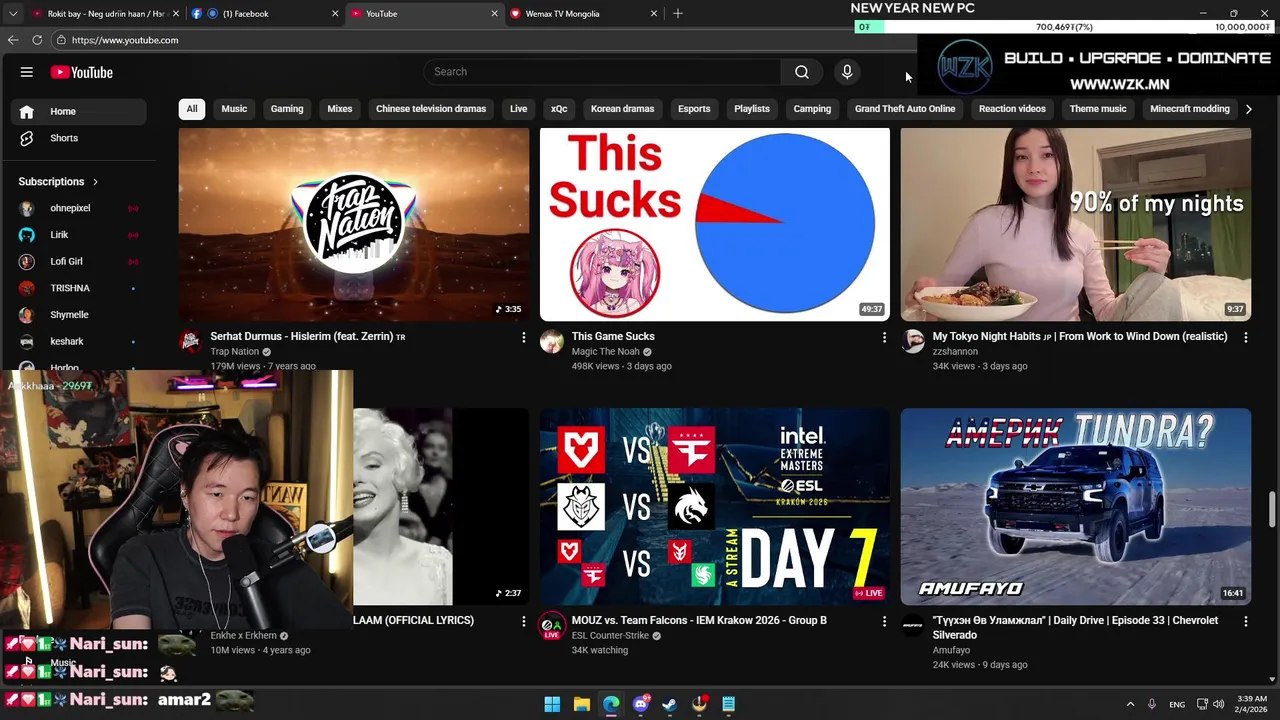Go back with browser back arrow
The height and width of the screenshot is (720, 1280).
13,40
